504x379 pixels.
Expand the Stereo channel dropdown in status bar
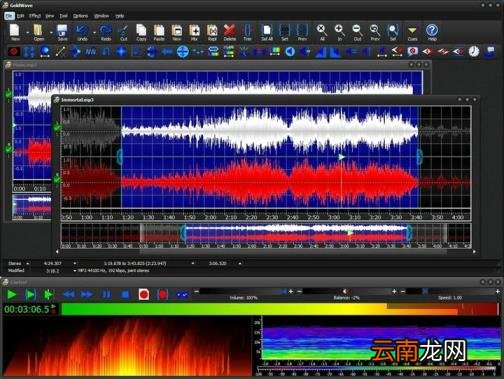(28, 263)
